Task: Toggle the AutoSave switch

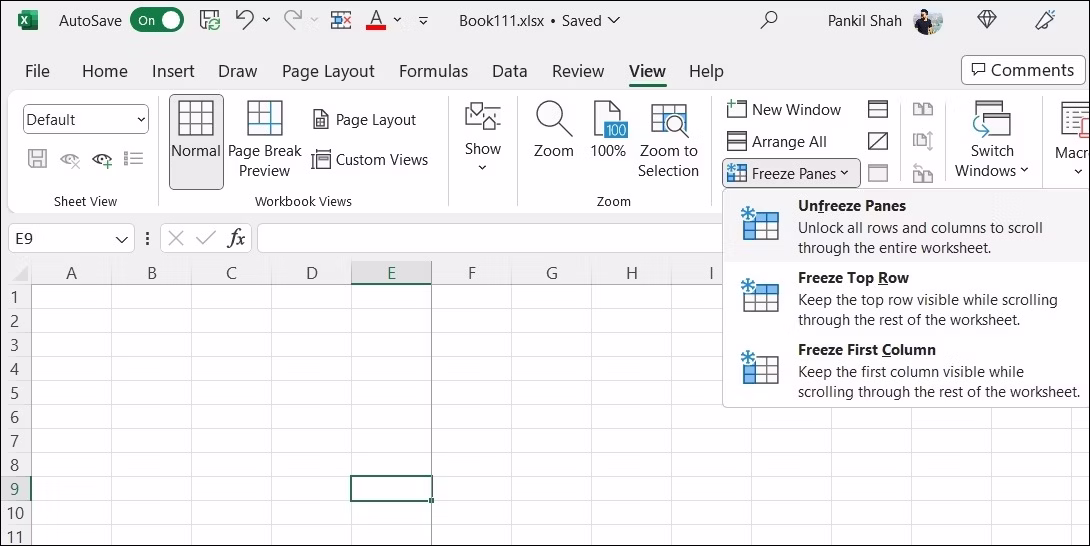Action: point(157,20)
